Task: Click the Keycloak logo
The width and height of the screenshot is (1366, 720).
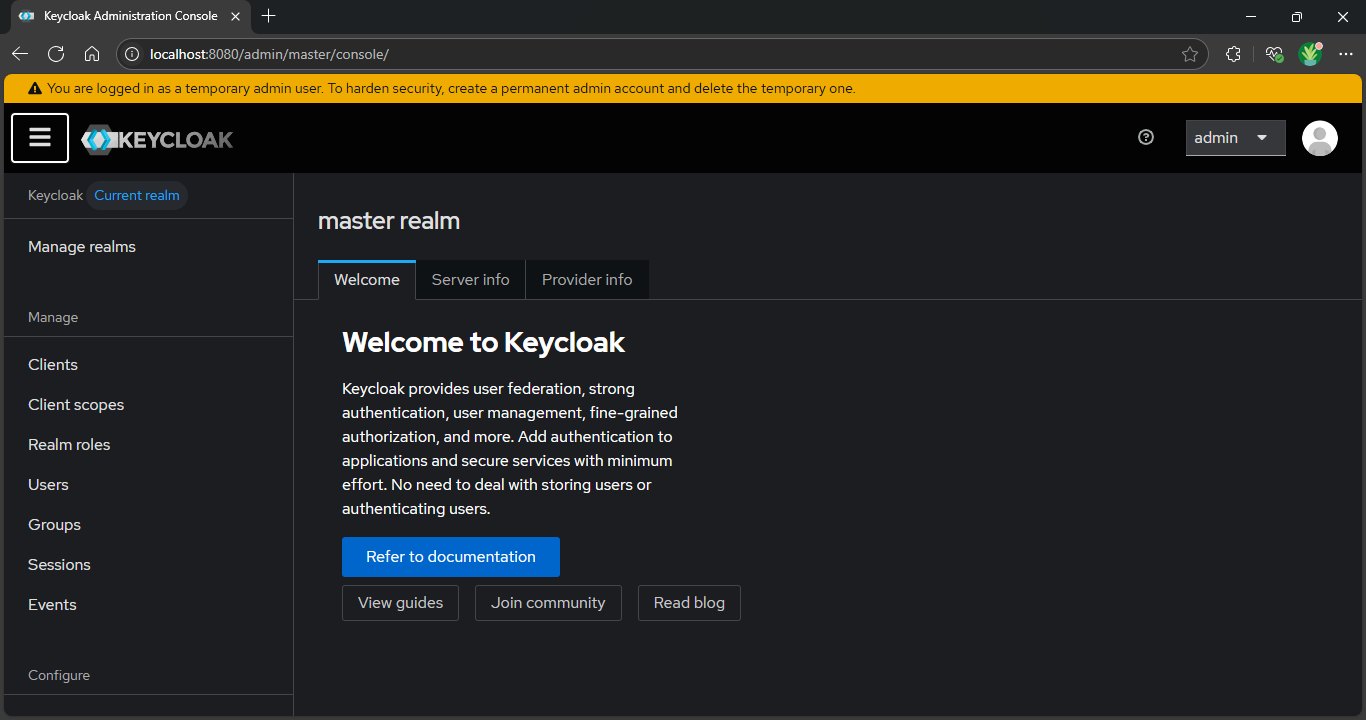Action: [157, 139]
